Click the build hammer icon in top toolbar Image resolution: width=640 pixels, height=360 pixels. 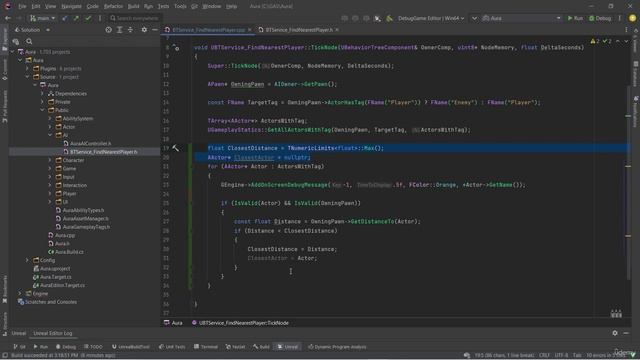pyautogui.click(x=389, y=18)
